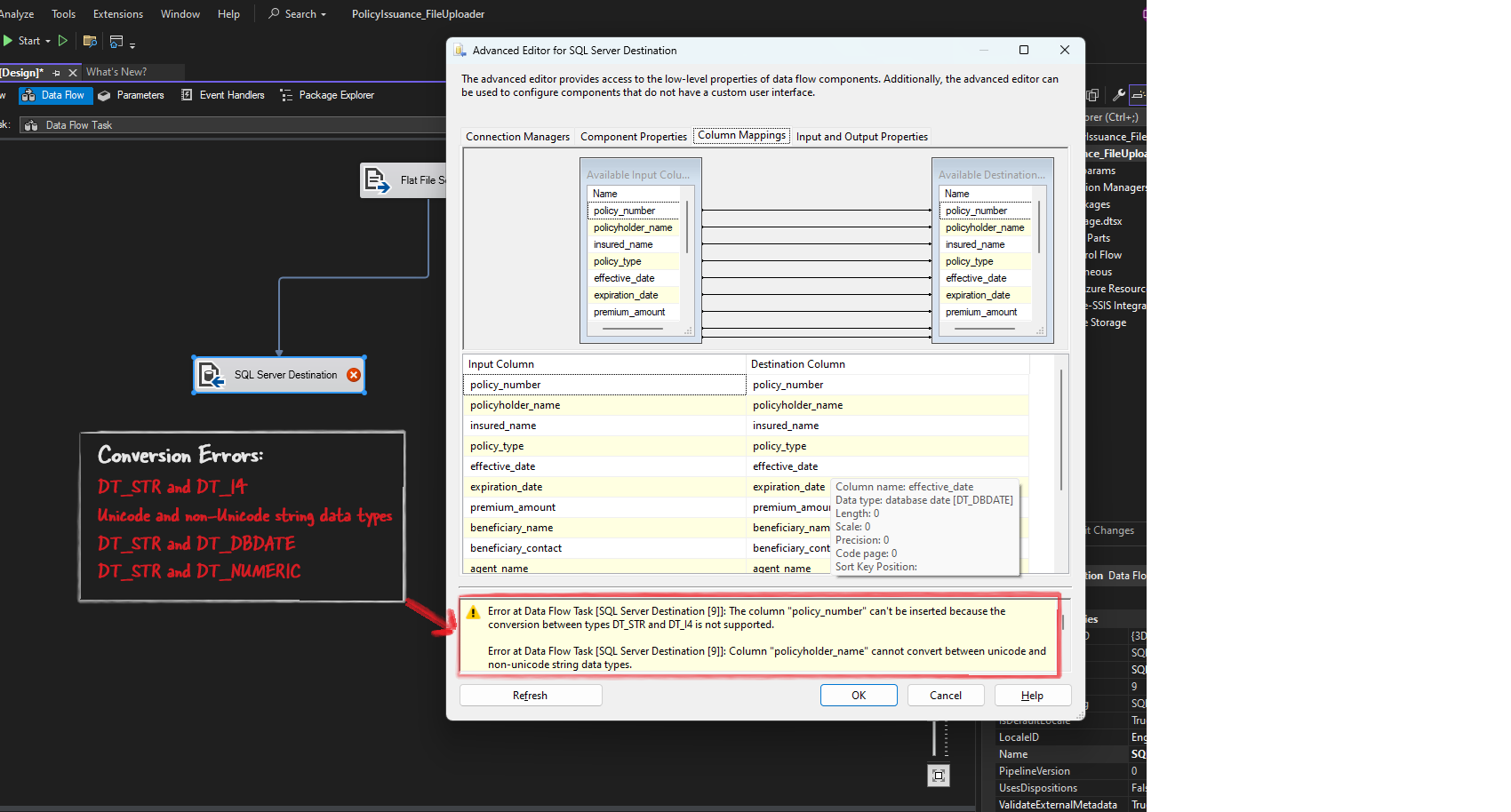Open the Help menu in menu bar

(228, 14)
